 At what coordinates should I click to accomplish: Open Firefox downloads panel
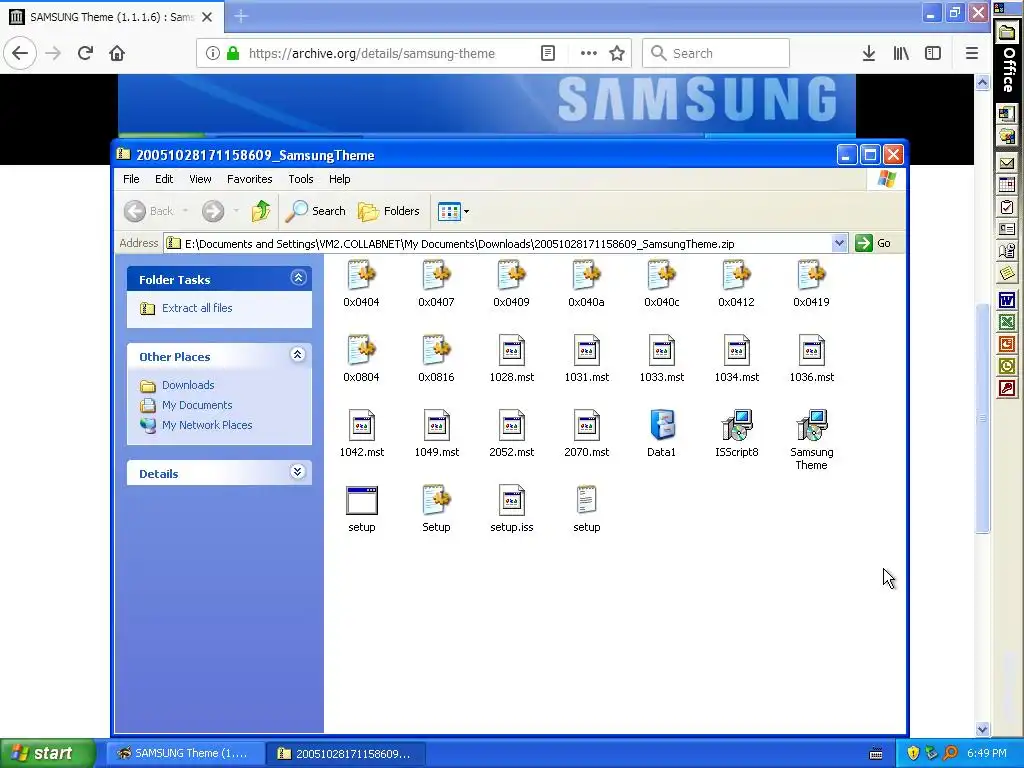[869, 53]
